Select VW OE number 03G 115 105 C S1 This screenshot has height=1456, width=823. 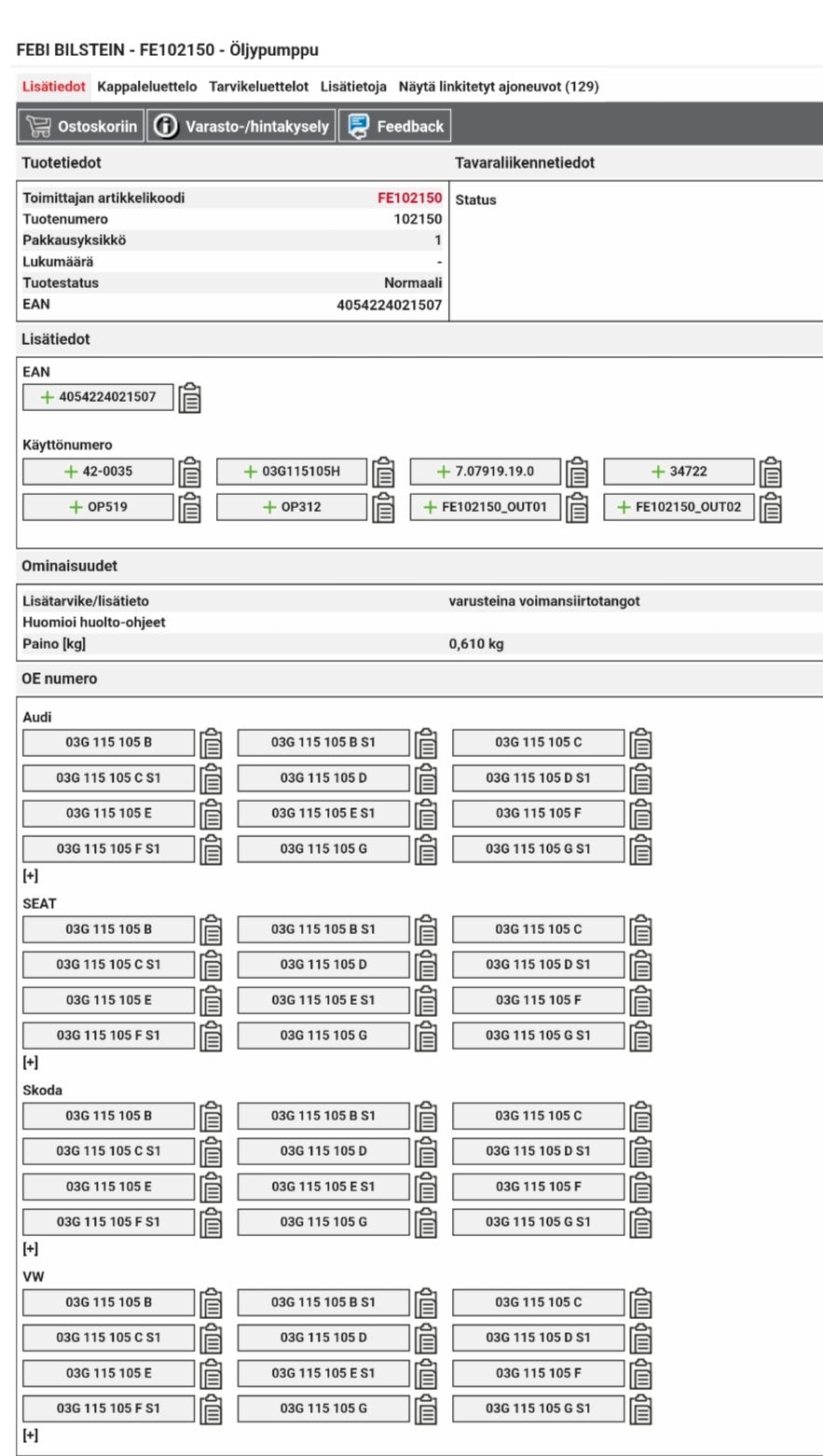coord(109,1338)
